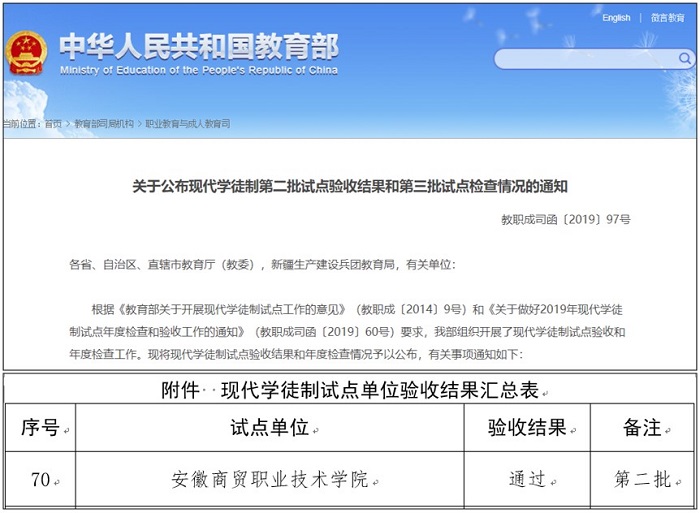This screenshot has height=513, width=700.
Task: Click the 序号 column header
Action: 41,427
